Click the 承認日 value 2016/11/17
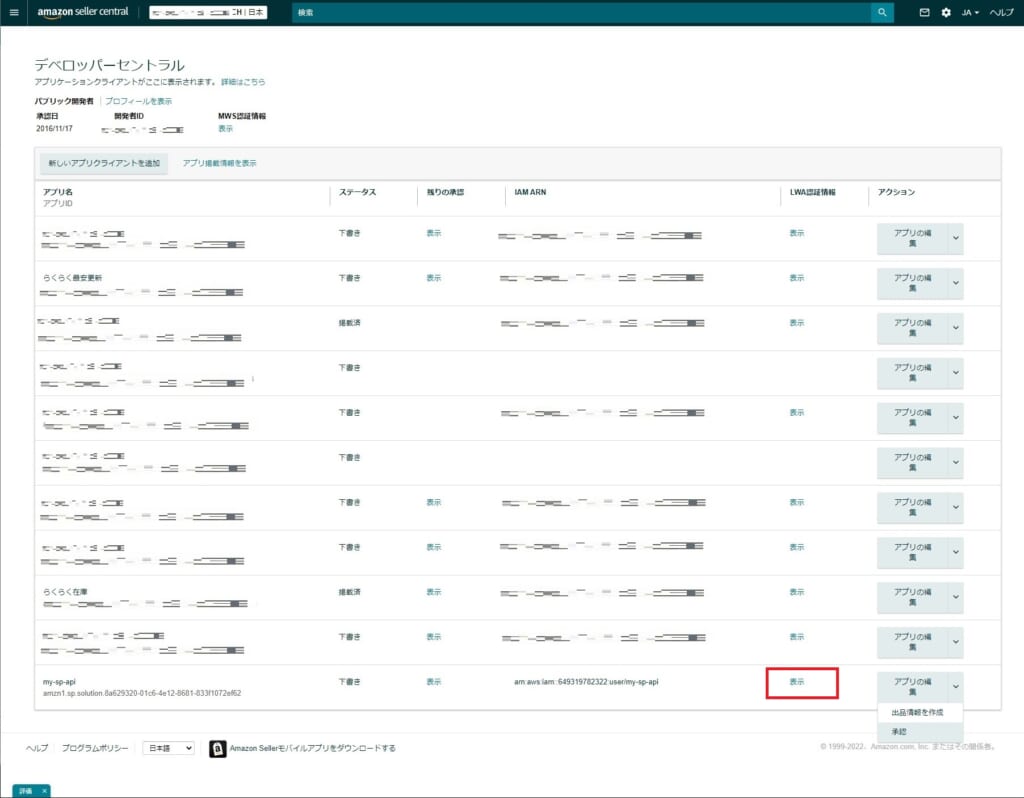This screenshot has width=1024, height=798. pyautogui.click(x=54, y=129)
